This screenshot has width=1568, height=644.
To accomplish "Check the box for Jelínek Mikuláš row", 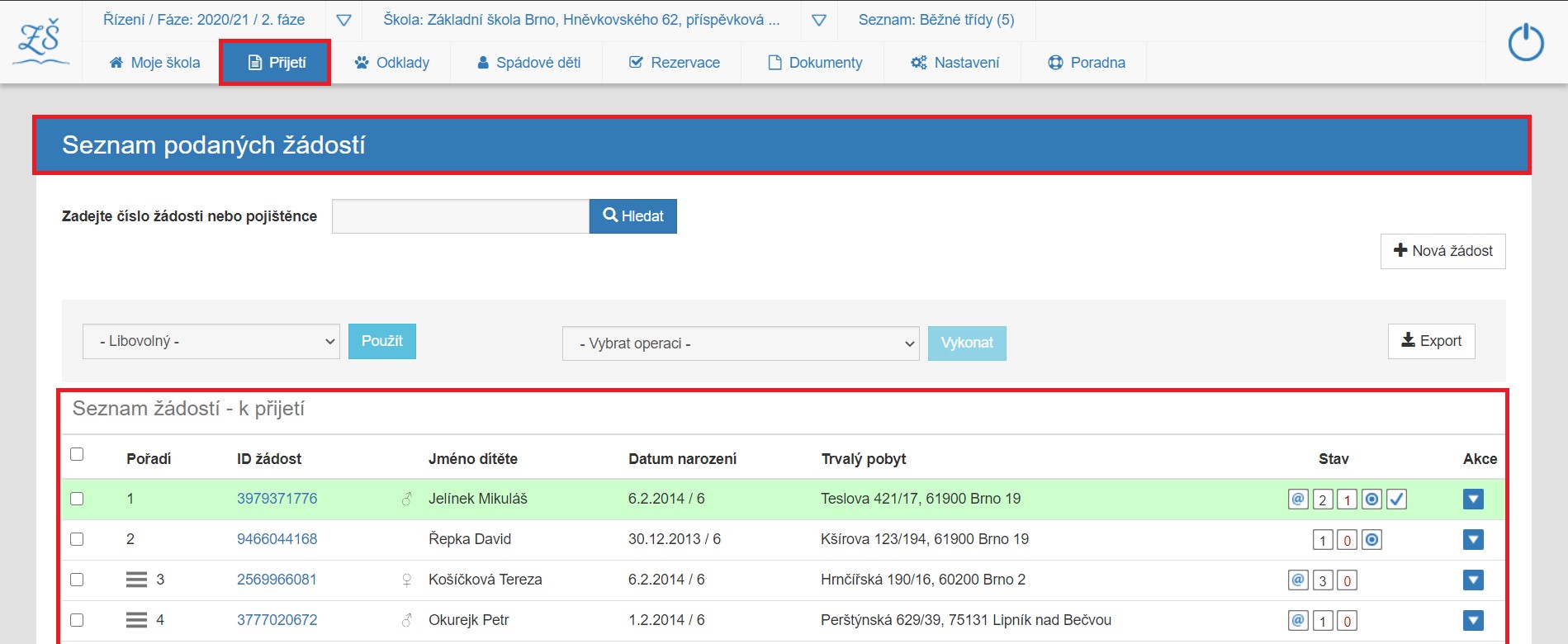I will coord(77,499).
